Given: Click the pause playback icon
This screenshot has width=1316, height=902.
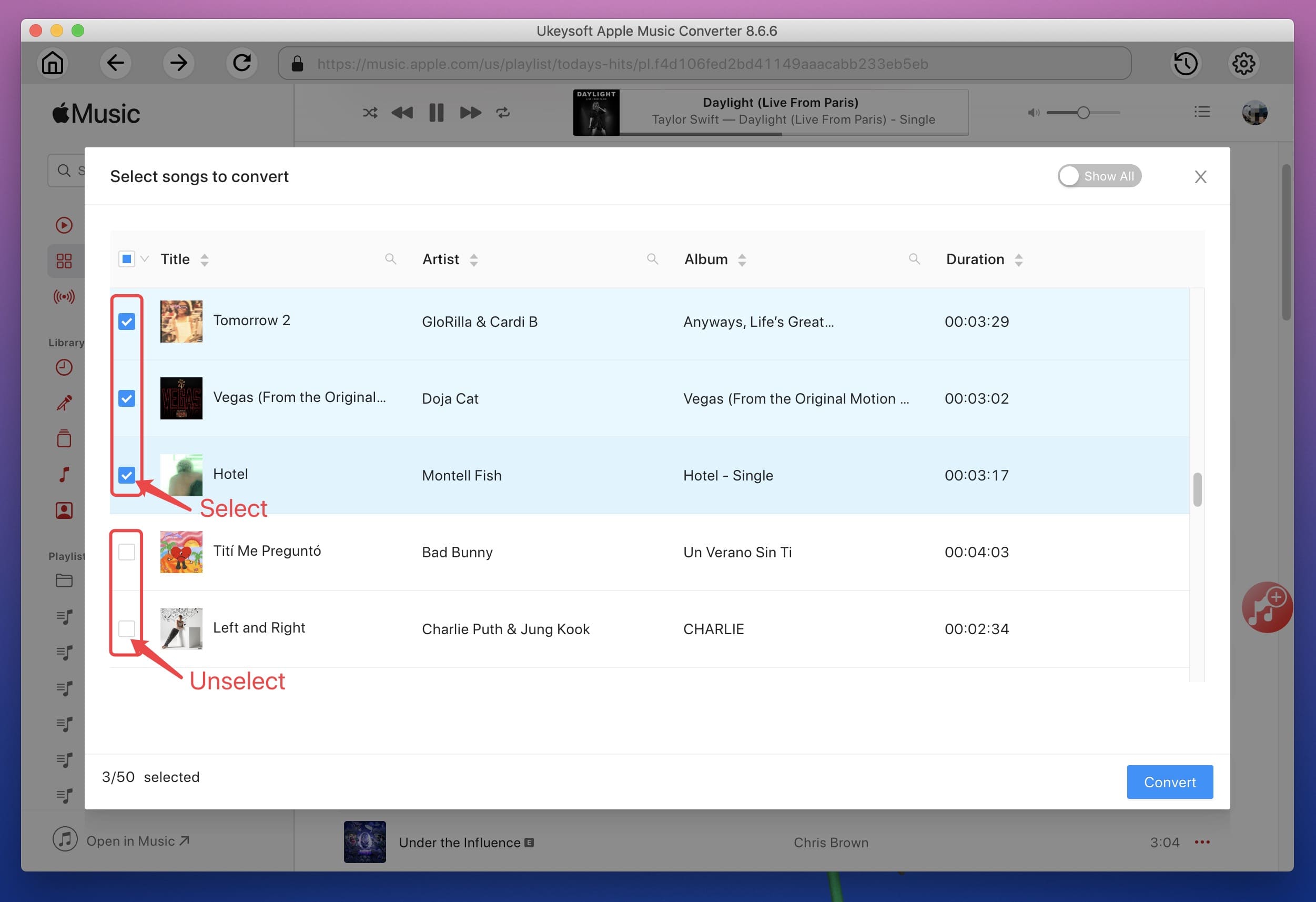Looking at the screenshot, I should [436, 111].
